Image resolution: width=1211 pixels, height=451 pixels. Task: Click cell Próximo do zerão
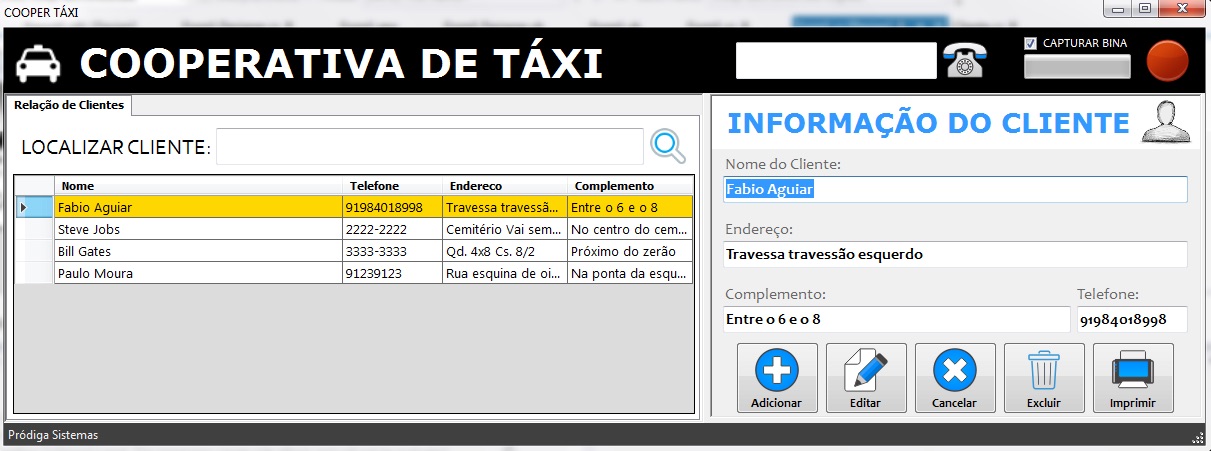[x=630, y=251]
